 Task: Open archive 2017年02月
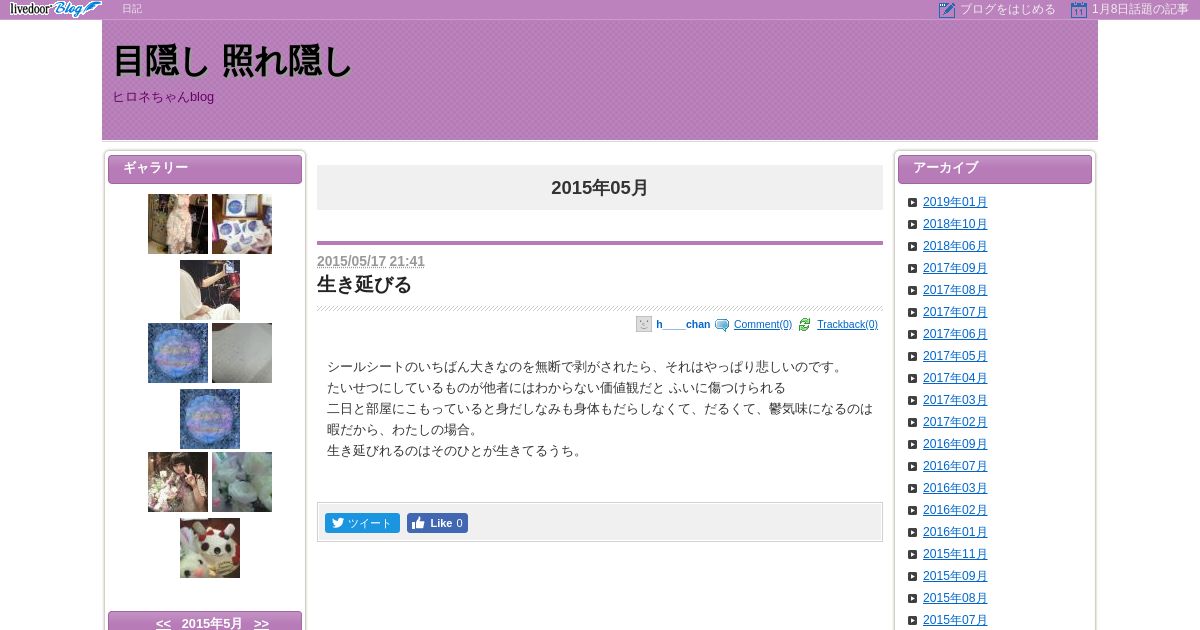tap(955, 422)
